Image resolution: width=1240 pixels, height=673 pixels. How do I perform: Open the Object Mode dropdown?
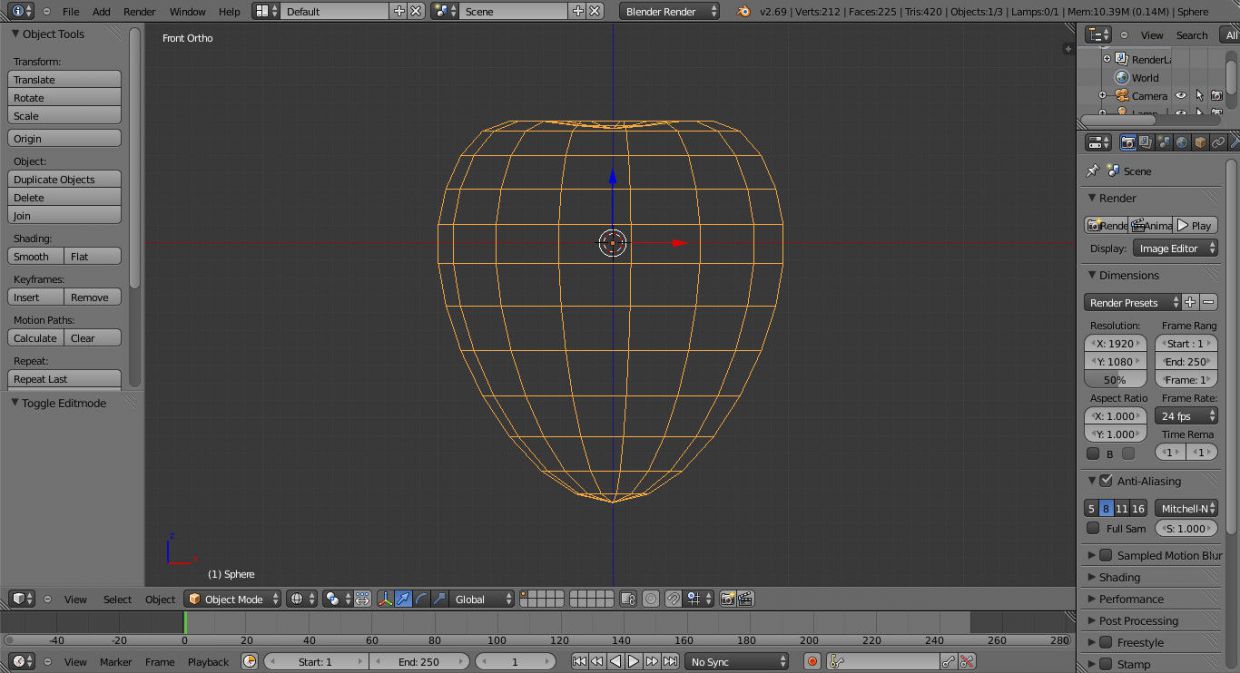pos(233,599)
